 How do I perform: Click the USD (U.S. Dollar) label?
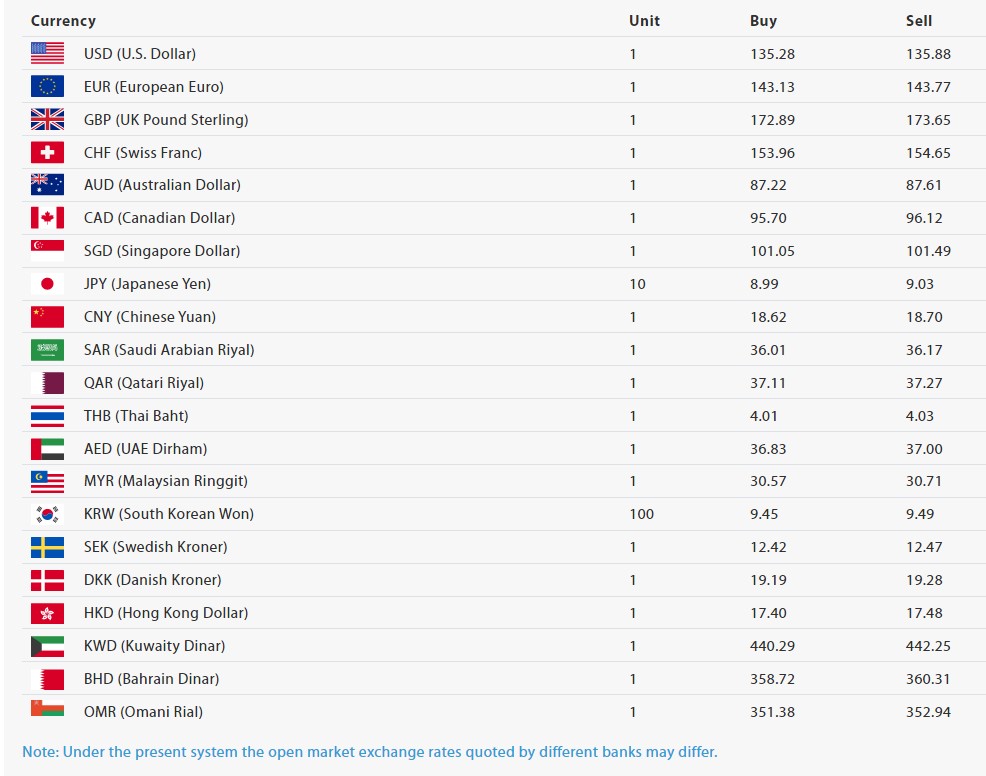(140, 54)
